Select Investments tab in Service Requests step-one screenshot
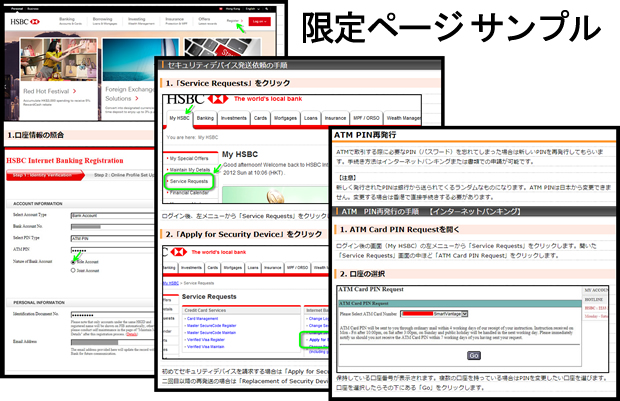620x401 pixels. click(234, 118)
